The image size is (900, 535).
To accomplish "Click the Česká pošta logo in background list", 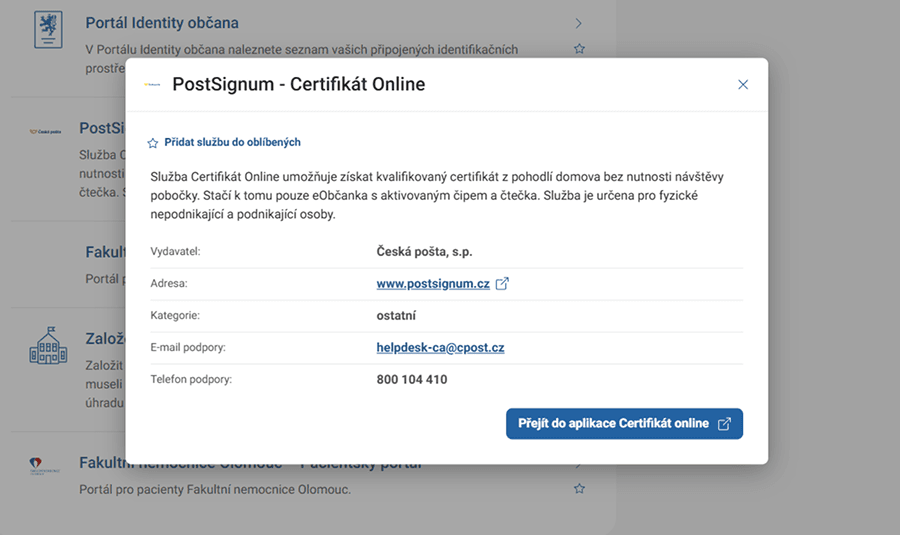I will pyautogui.click(x=46, y=130).
